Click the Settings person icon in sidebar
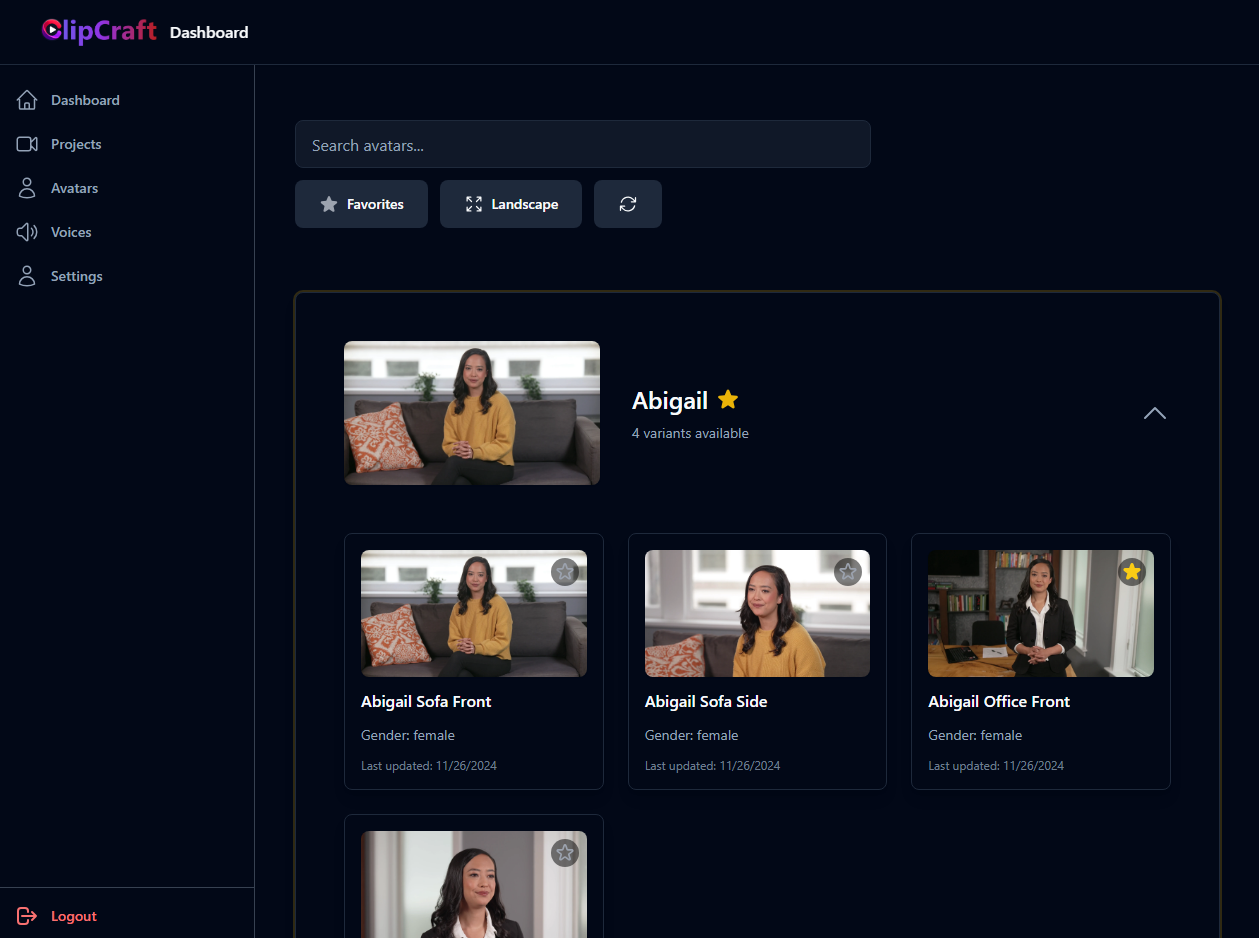 click(x=27, y=276)
